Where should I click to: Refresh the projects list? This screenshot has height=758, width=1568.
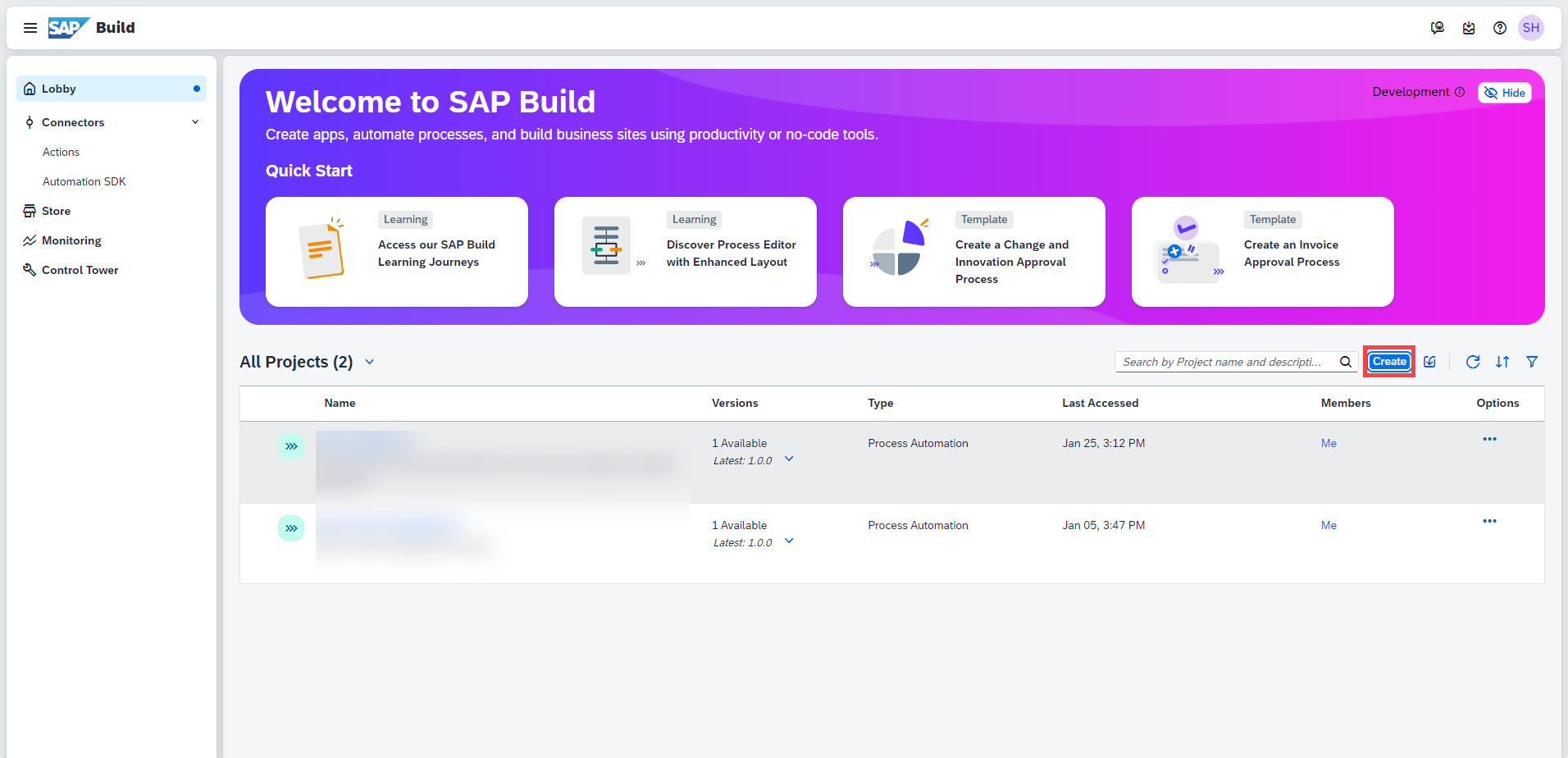click(x=1473, y=362)
